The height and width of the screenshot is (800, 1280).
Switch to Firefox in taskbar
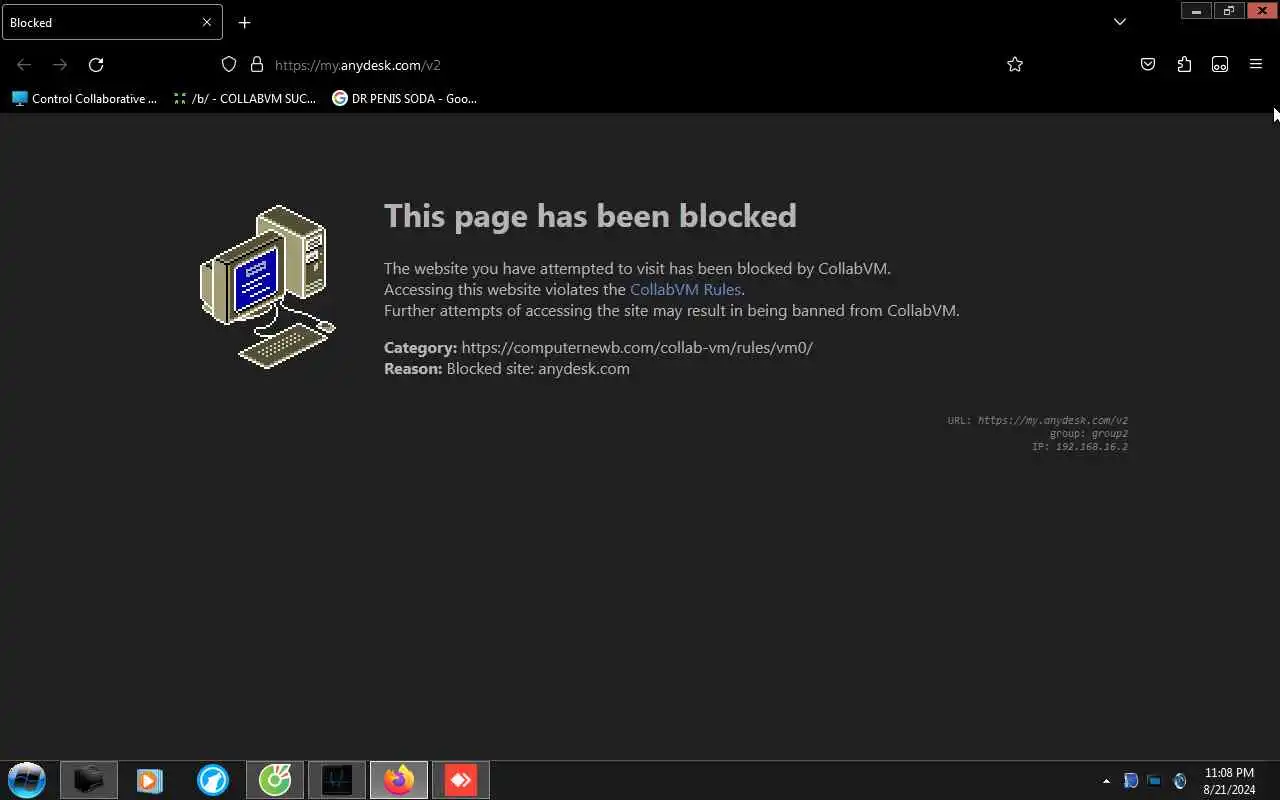pos(399,780)
